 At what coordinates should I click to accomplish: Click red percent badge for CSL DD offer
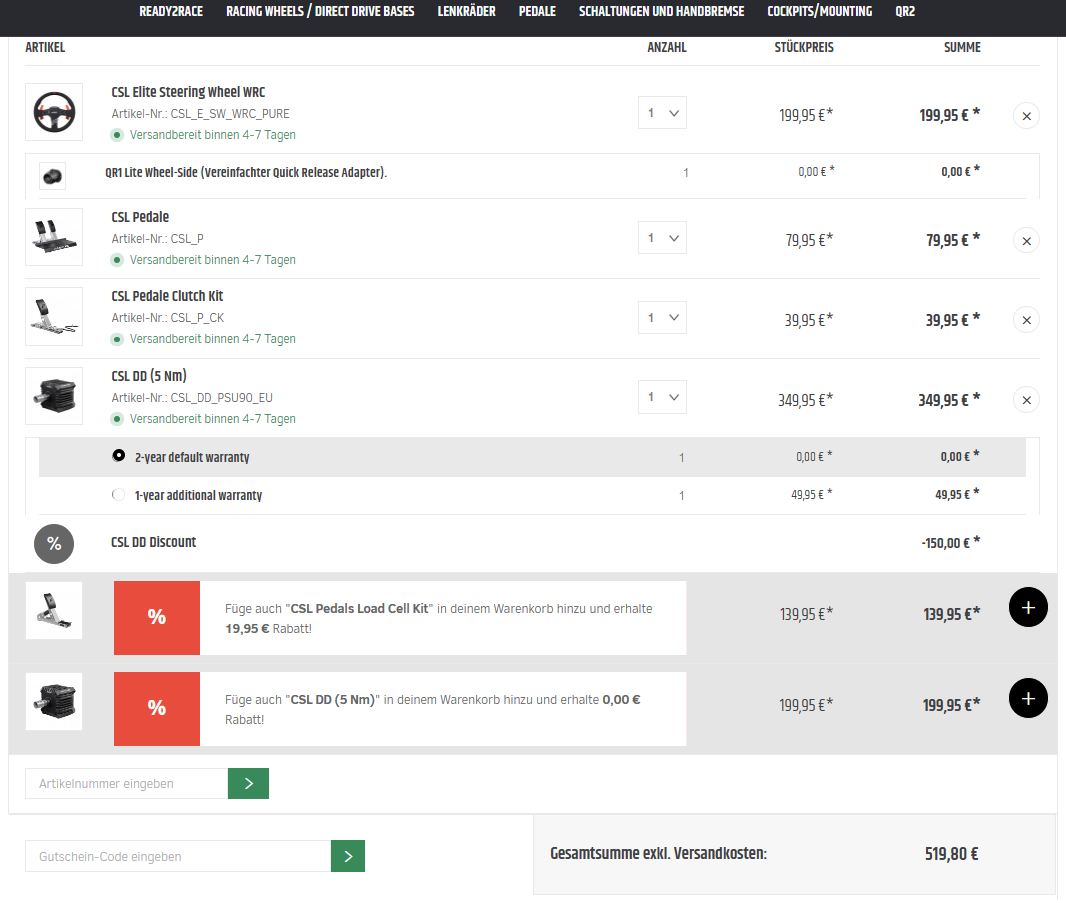pyautogui.click(x=157, y=709)
